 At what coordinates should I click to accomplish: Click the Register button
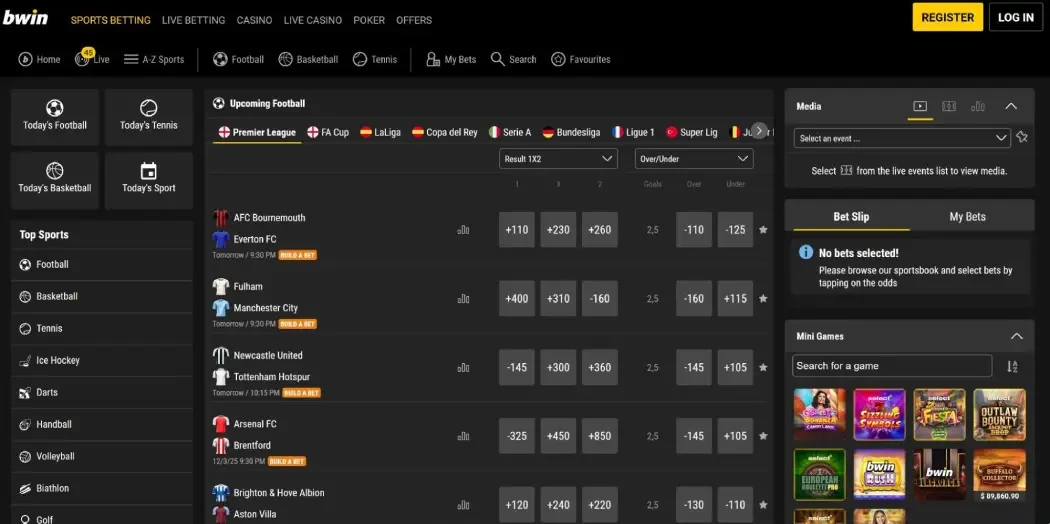coord(948,17)
